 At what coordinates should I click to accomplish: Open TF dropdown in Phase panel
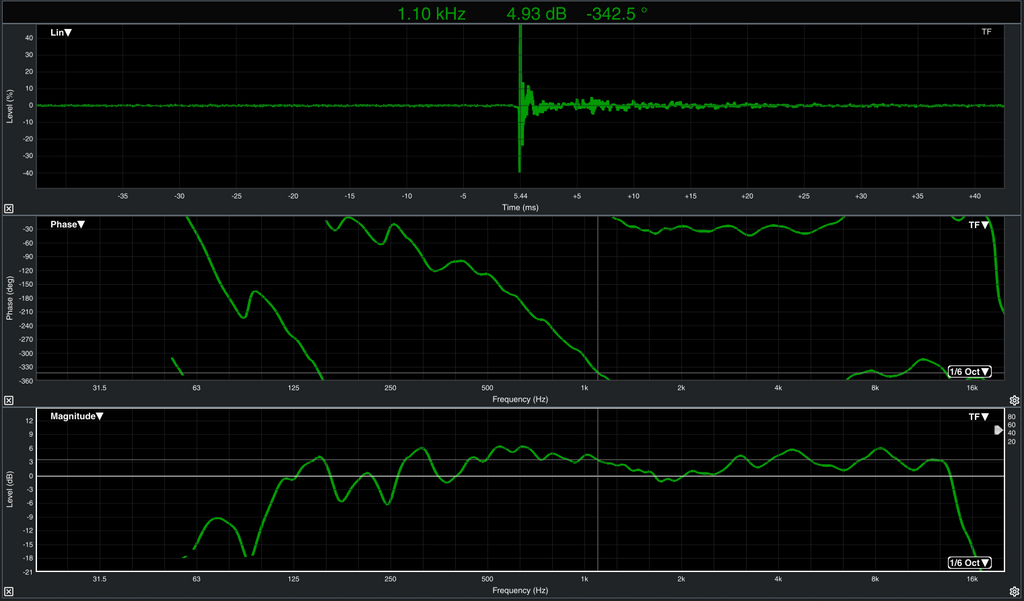pyautogui.click(x=978, y=225)
